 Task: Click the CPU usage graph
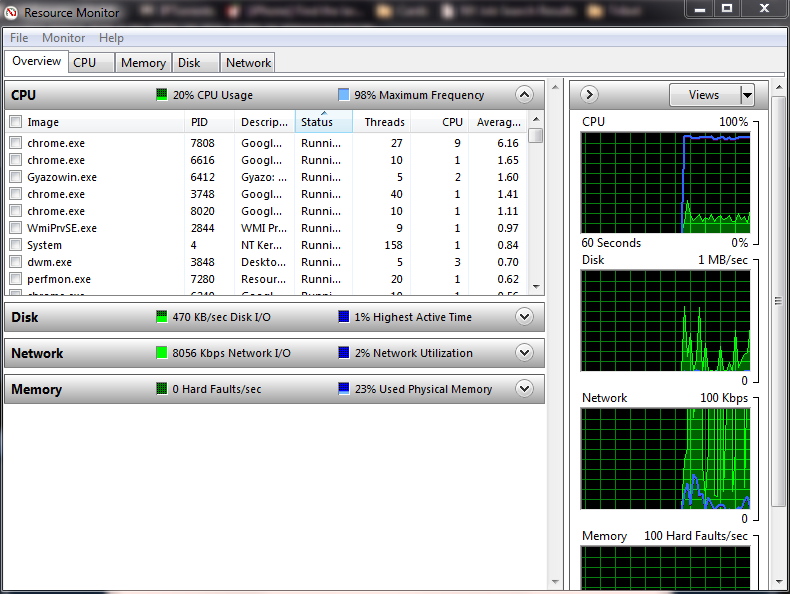click(666, 182)
